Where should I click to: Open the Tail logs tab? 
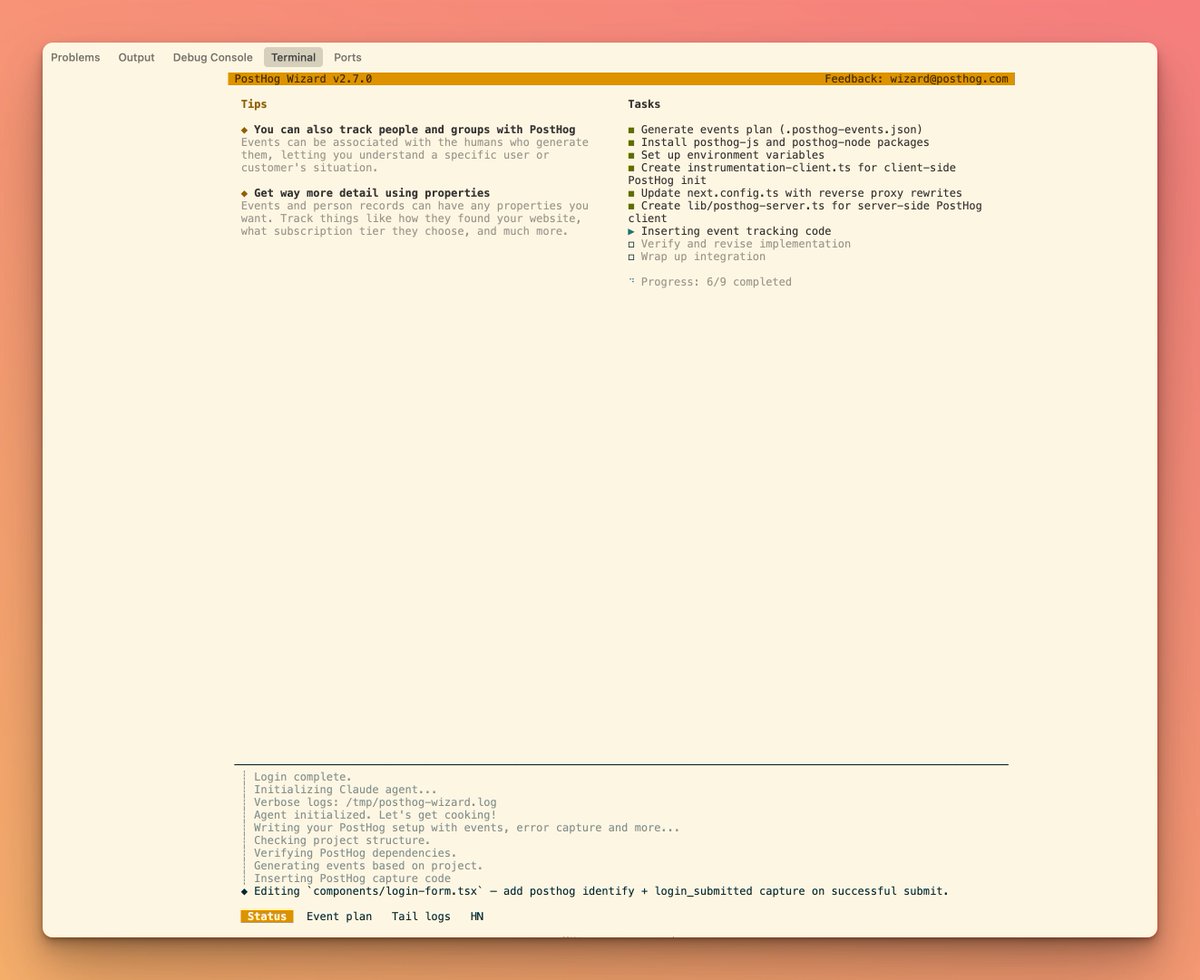click(421, 916)
